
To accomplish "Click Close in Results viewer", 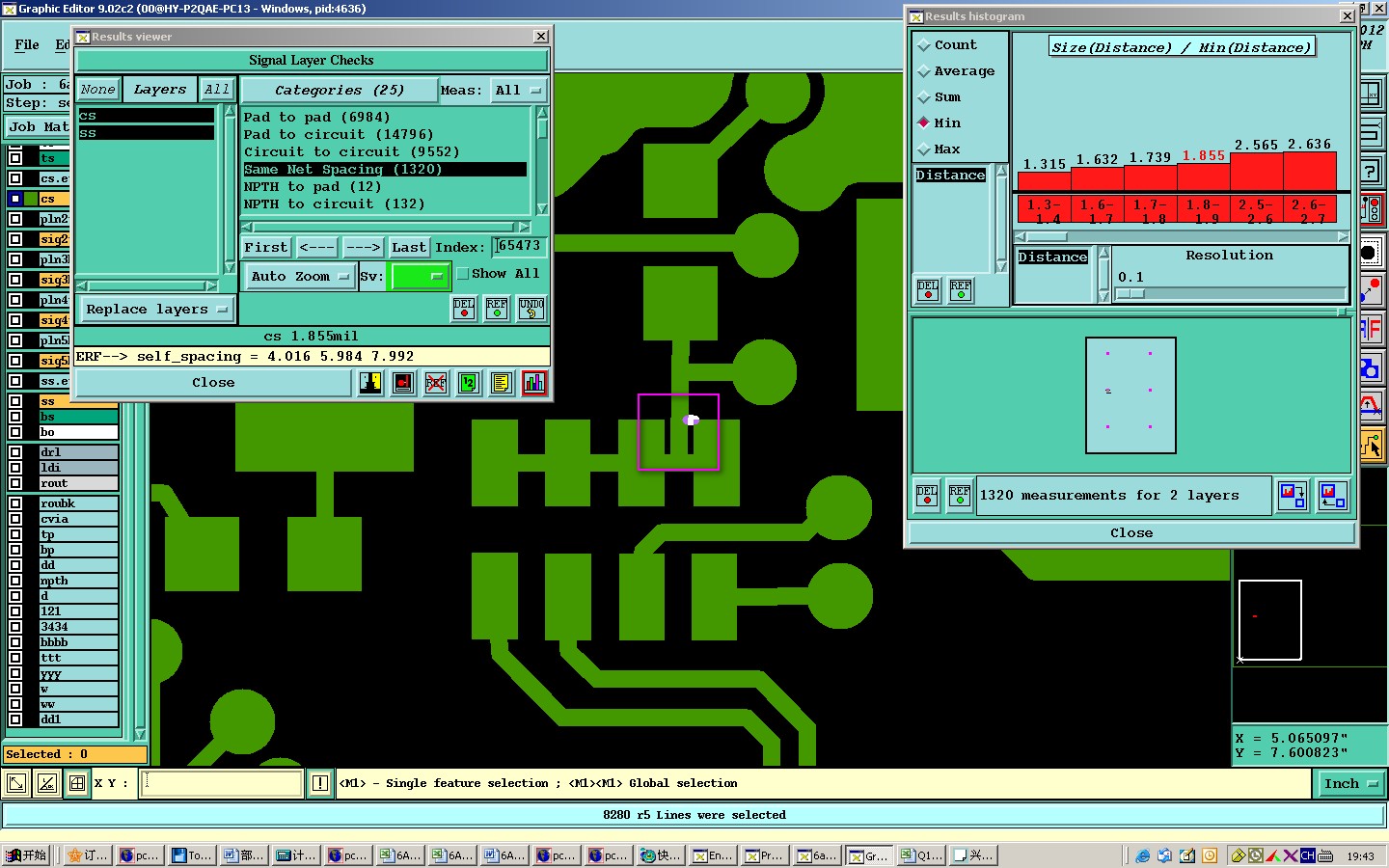I will point(213,383).
